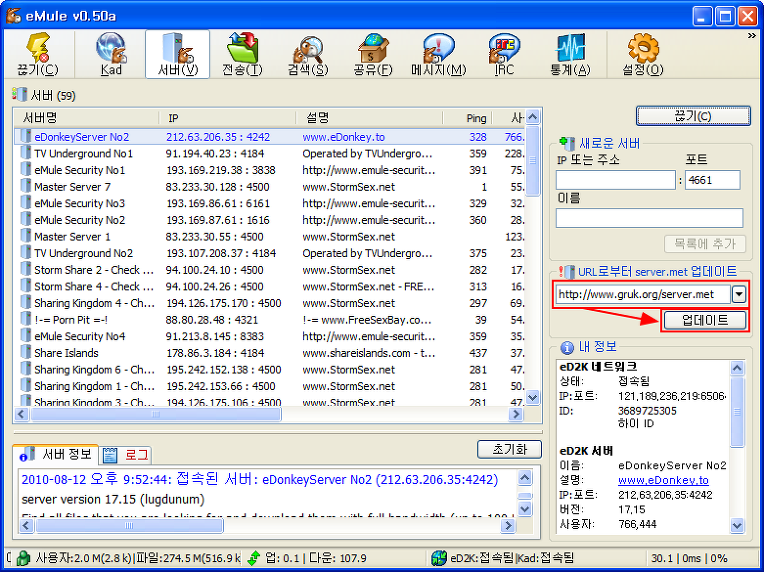Screen dimensions: 764x572
Task: Click my info panel scroll up arrow
Action: pyautogui.click(x=737, y=368)
